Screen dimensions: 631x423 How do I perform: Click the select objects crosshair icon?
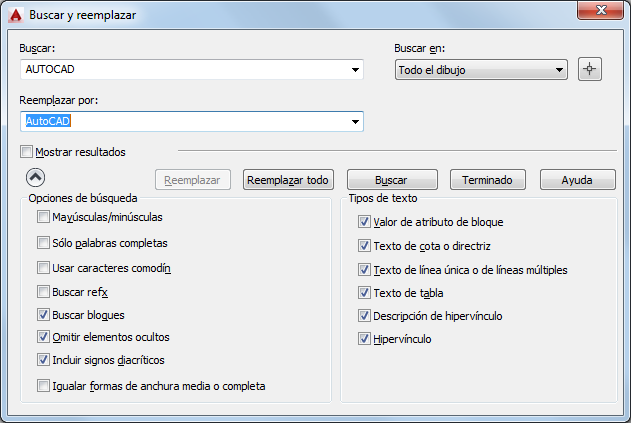pos(590,69)
